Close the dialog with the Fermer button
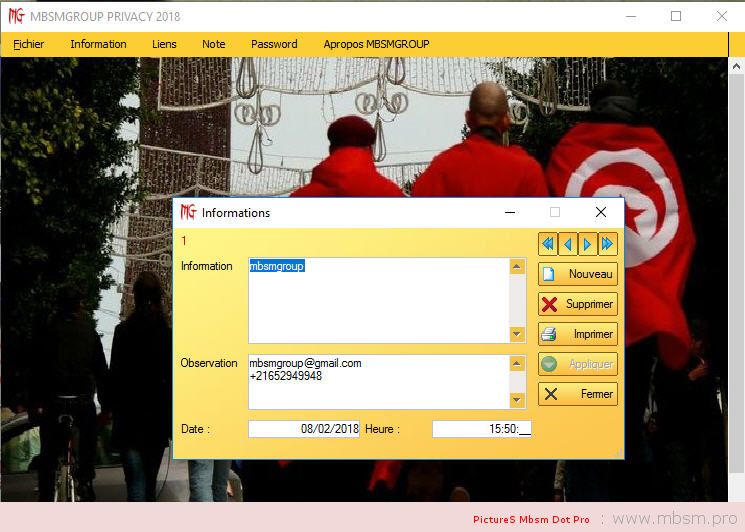This screenshot has height=532, width=745. tap(578, 394)
